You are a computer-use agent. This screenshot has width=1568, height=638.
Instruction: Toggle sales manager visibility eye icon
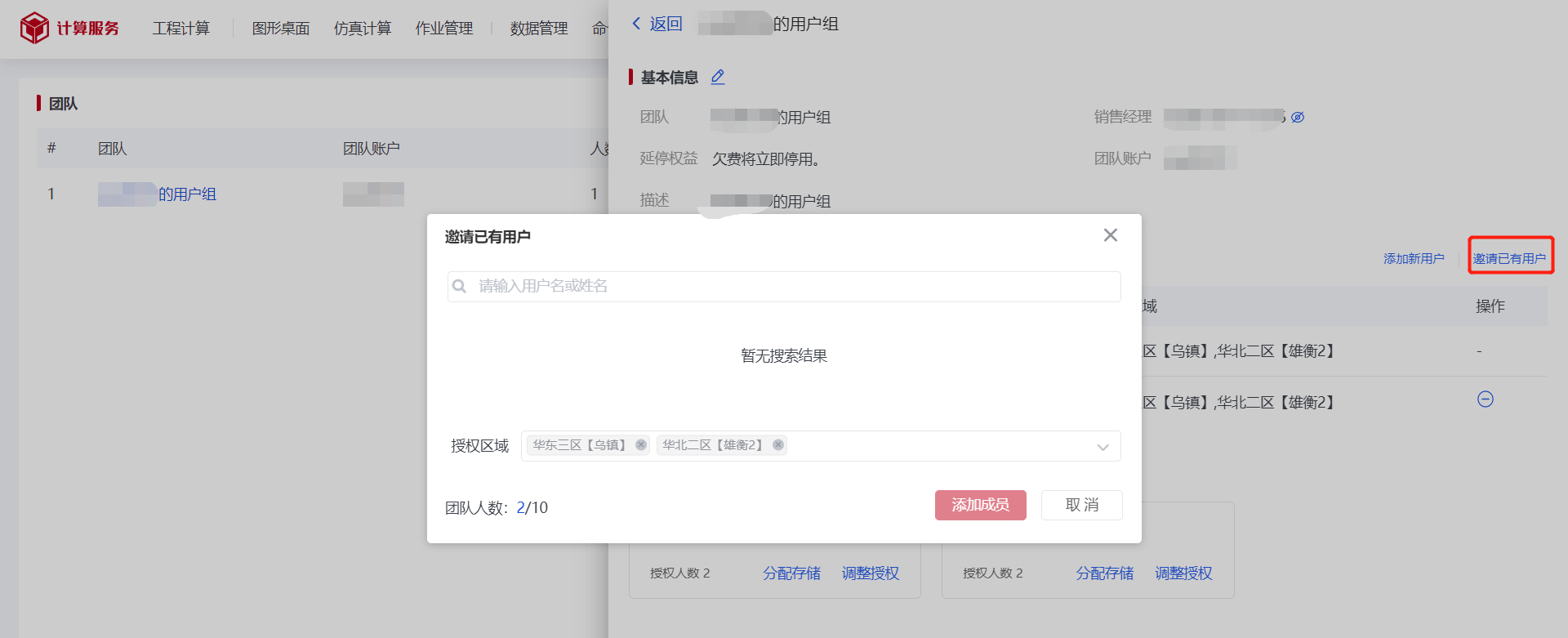point(1298,118)
